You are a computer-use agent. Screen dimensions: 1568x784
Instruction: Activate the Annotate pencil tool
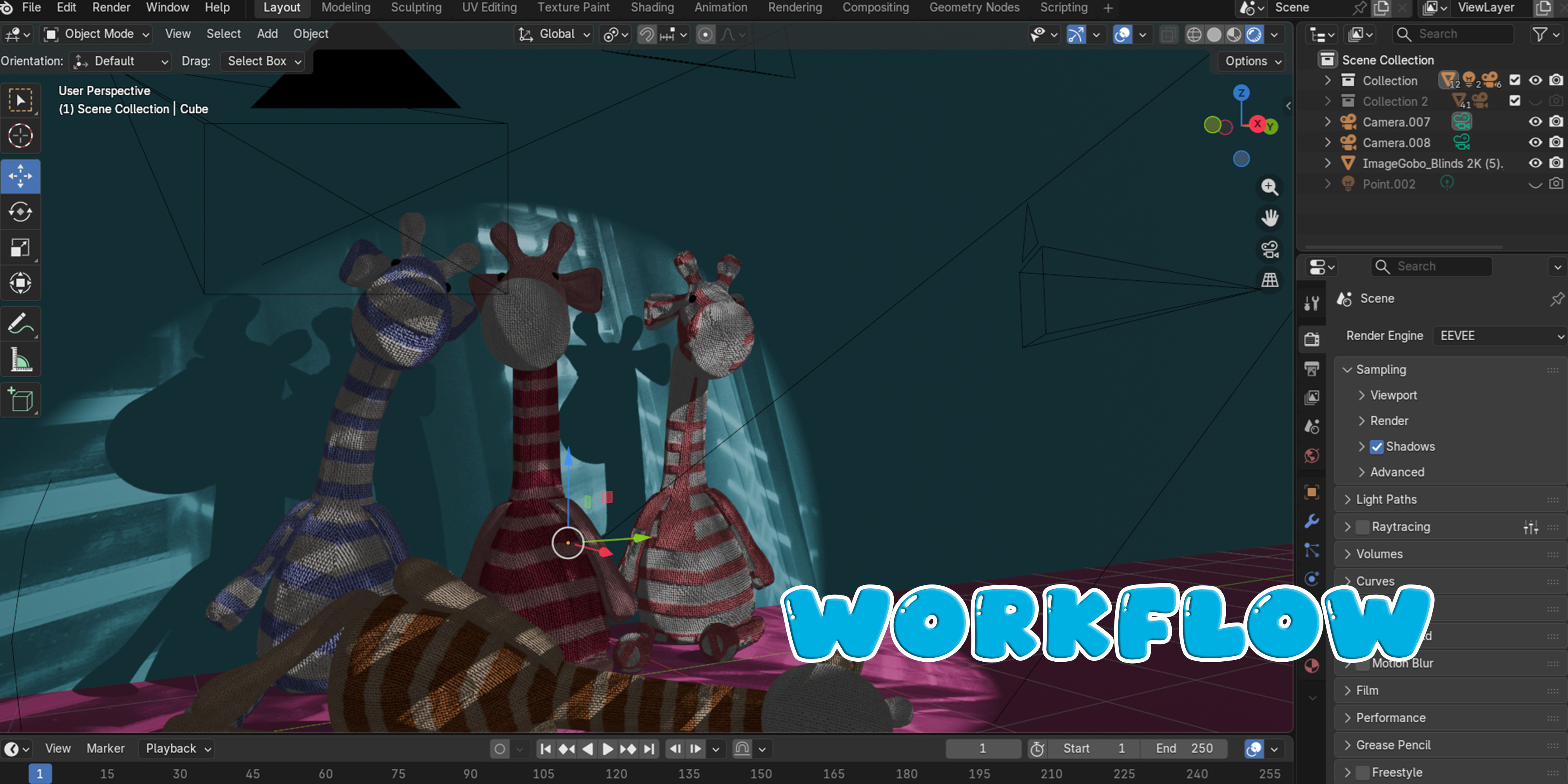21,324
